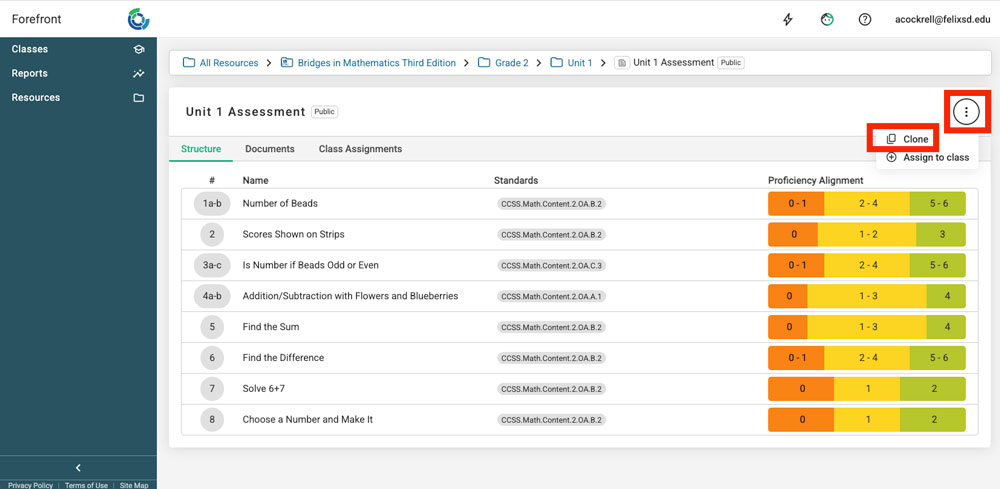Click the Forefront logo icon
Screen dimensions: 1000x489
click(x=139, y=19)
